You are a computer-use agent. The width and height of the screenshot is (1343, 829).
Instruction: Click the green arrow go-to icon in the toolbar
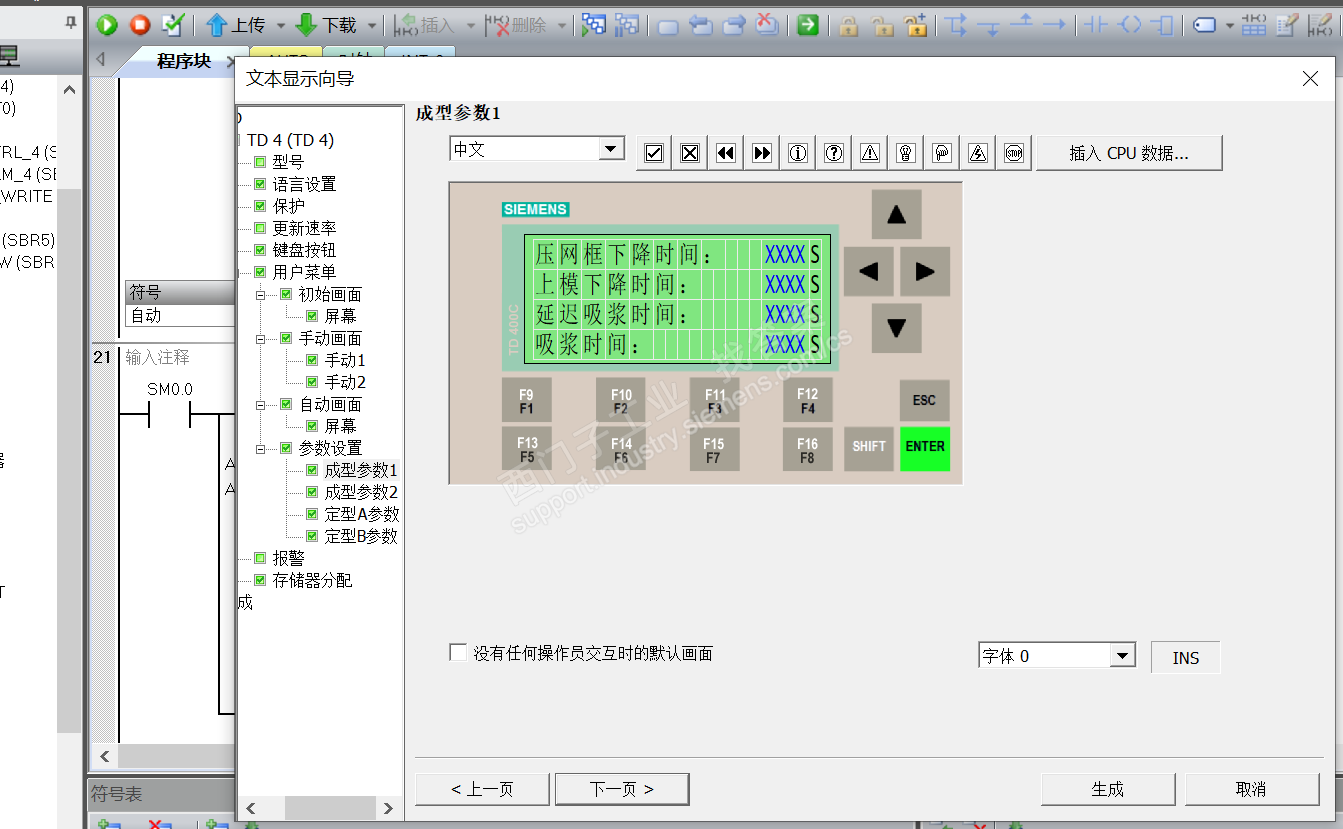[808, 25]
